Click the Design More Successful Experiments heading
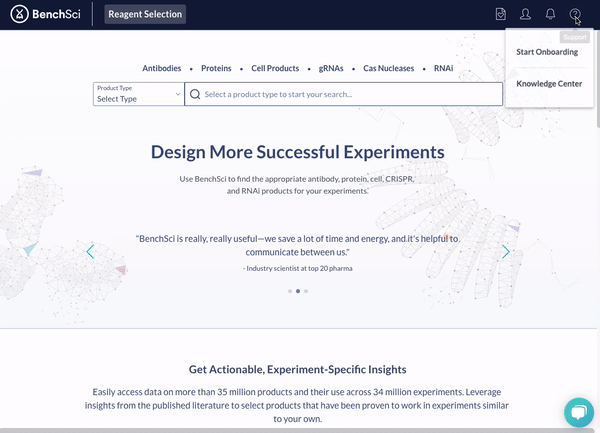This screenshot has width=600, height=433. 298,152
